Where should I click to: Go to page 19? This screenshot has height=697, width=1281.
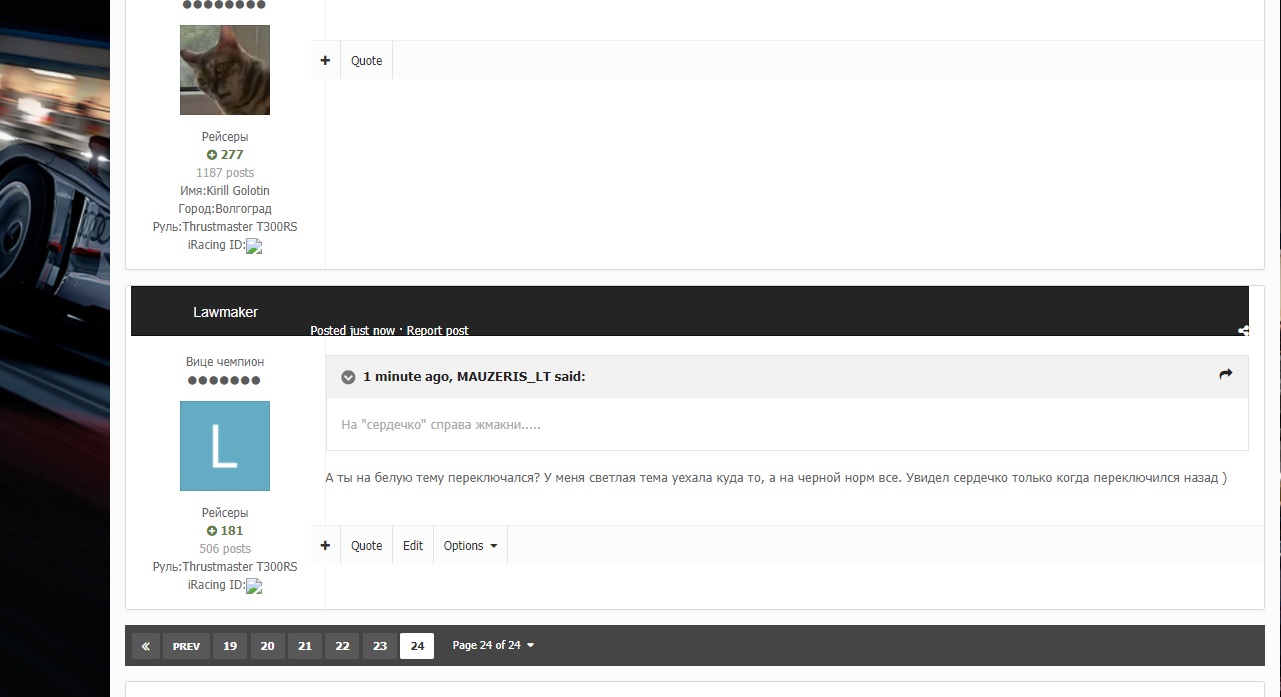(229, 646)
